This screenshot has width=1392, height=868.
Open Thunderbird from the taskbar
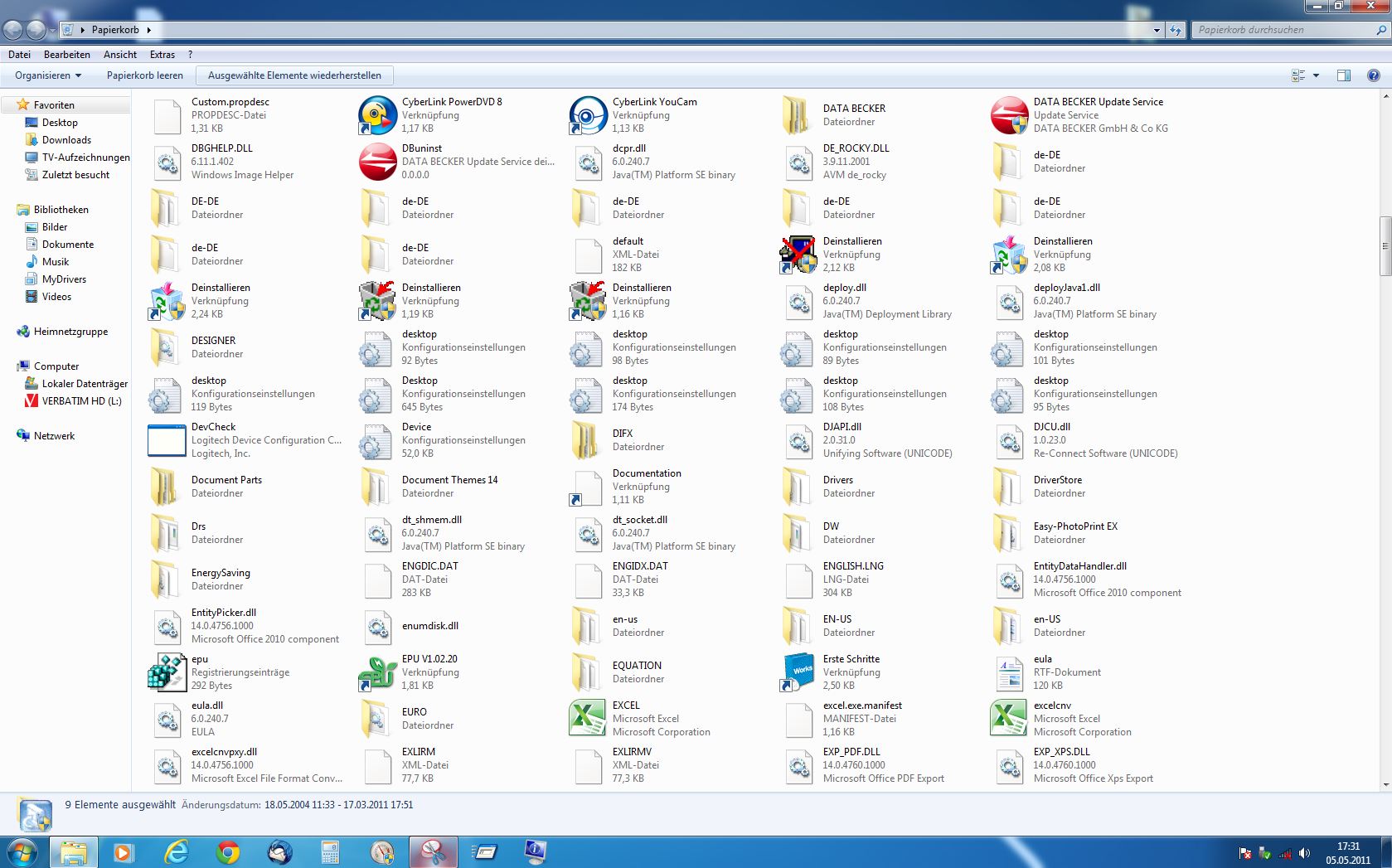[279, 852]
